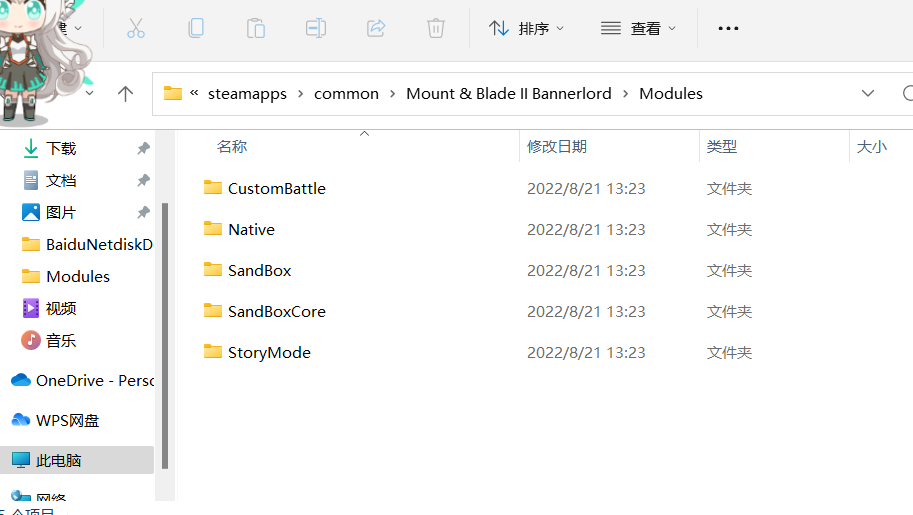Select the StoryMode folder name
This screenshot has width=913, height=515.
269,353
